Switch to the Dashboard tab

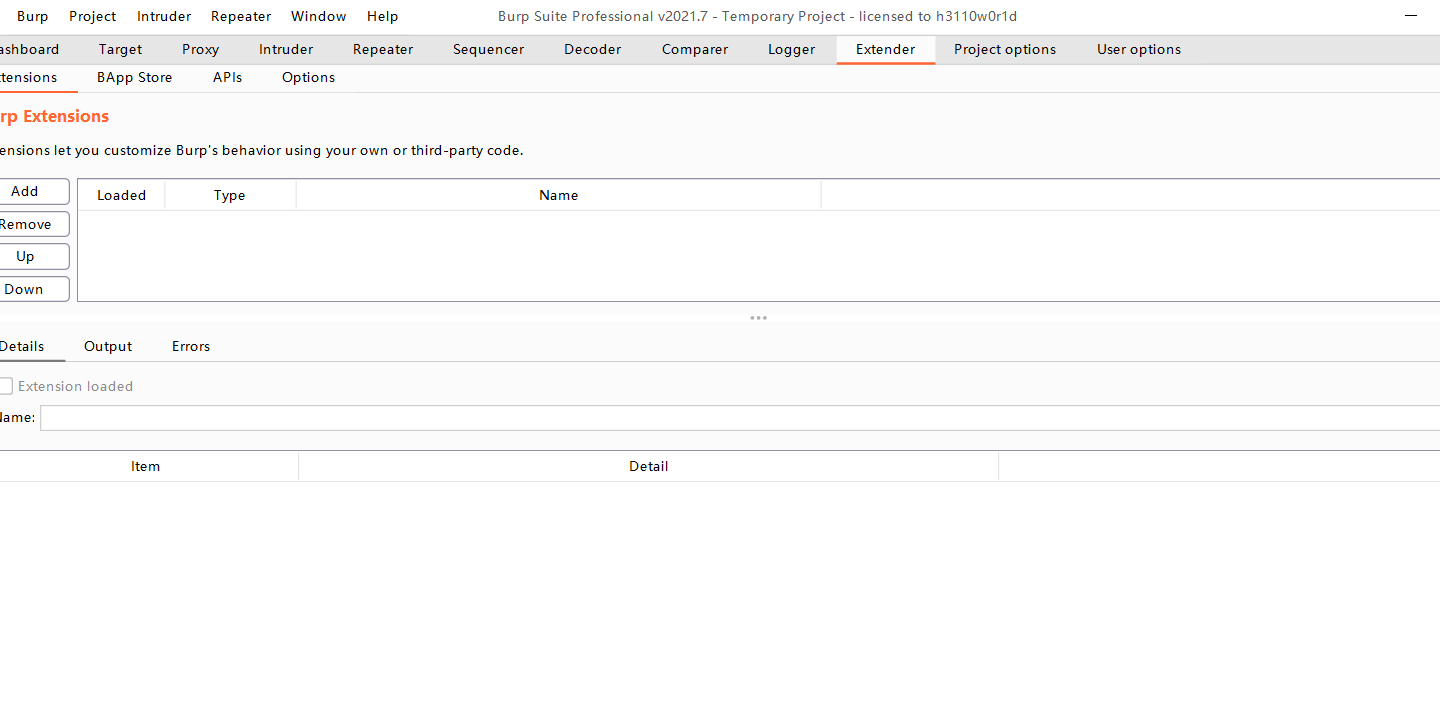(x=30, y=49)
